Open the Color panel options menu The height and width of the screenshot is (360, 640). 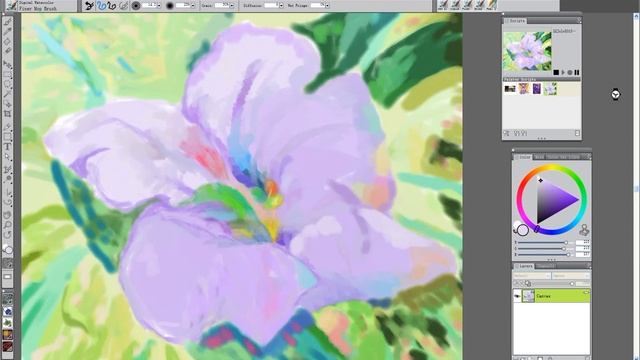pos(588,157)
